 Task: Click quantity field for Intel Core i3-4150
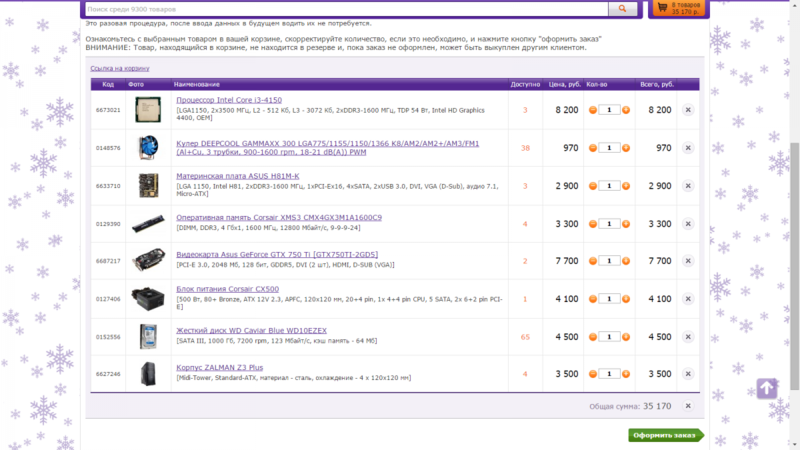point(609,110)
